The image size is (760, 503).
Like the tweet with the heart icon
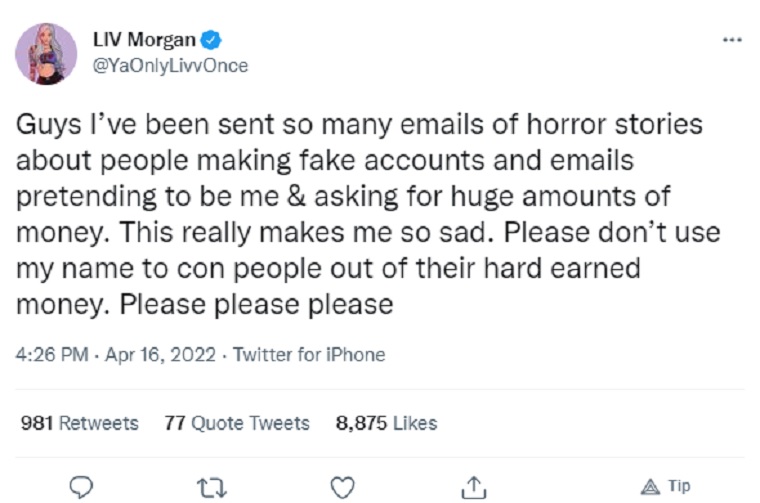[x=343, y=486]
